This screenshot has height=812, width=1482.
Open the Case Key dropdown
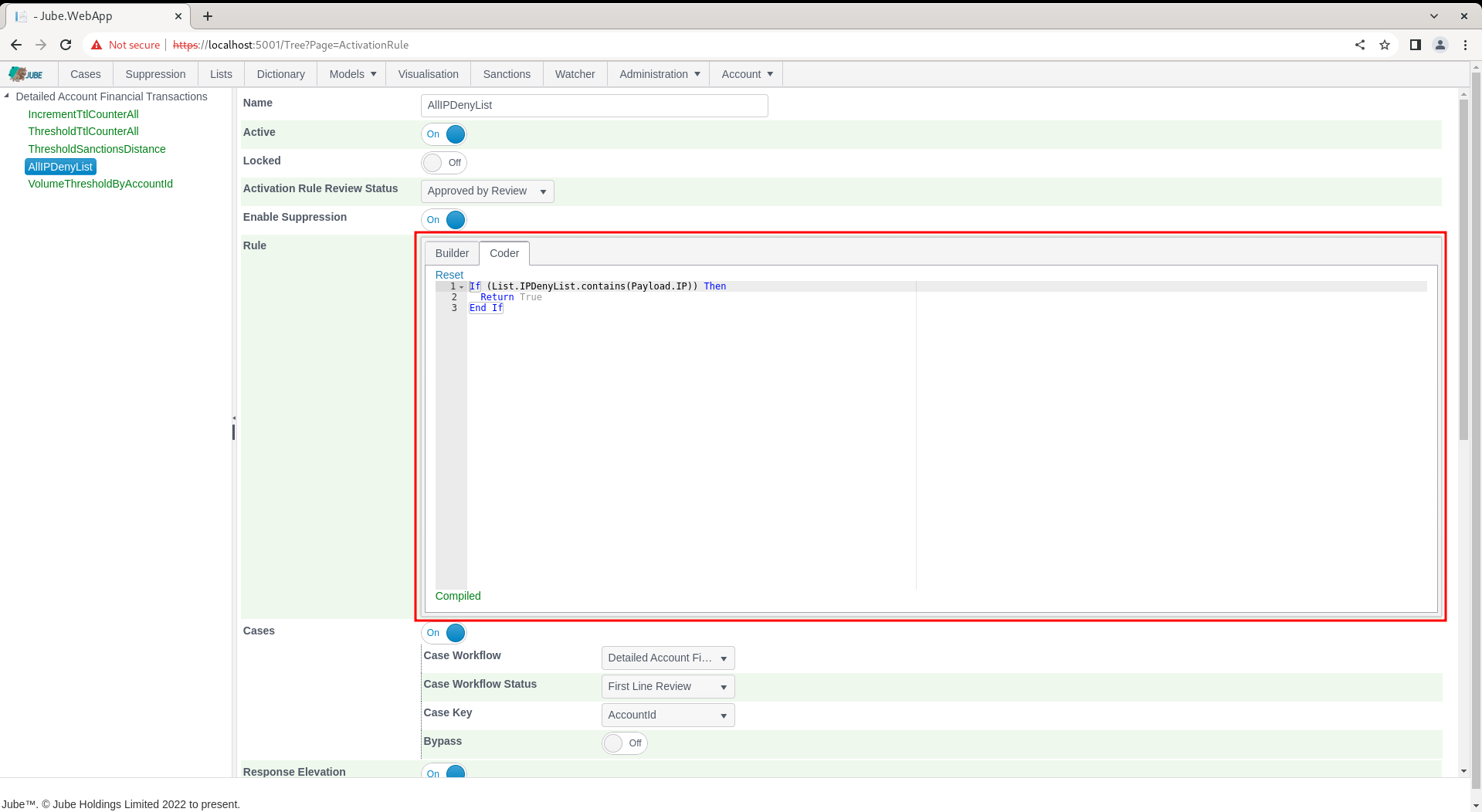click(668, 716)
